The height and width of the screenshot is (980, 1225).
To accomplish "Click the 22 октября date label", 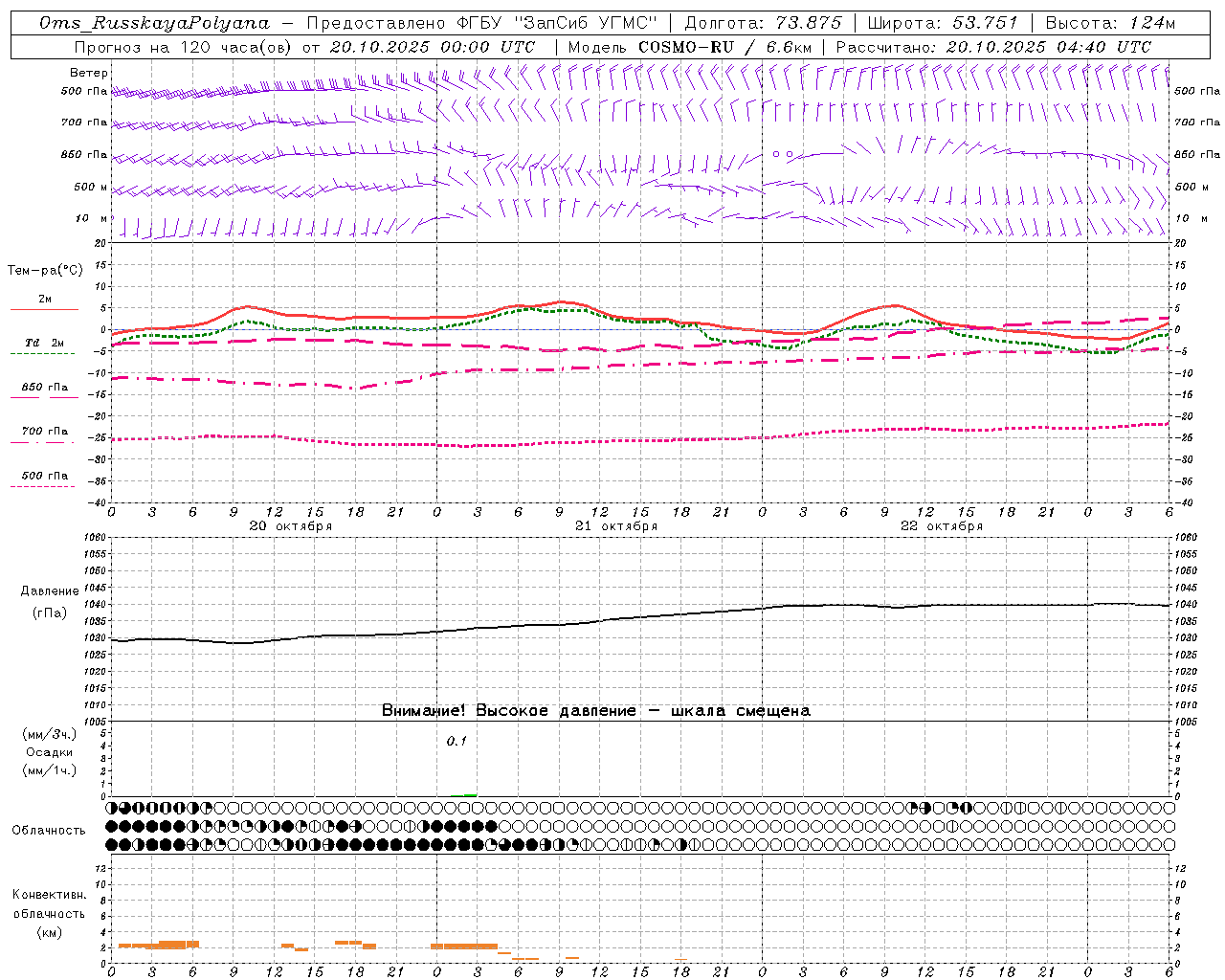I will point(941,526).
